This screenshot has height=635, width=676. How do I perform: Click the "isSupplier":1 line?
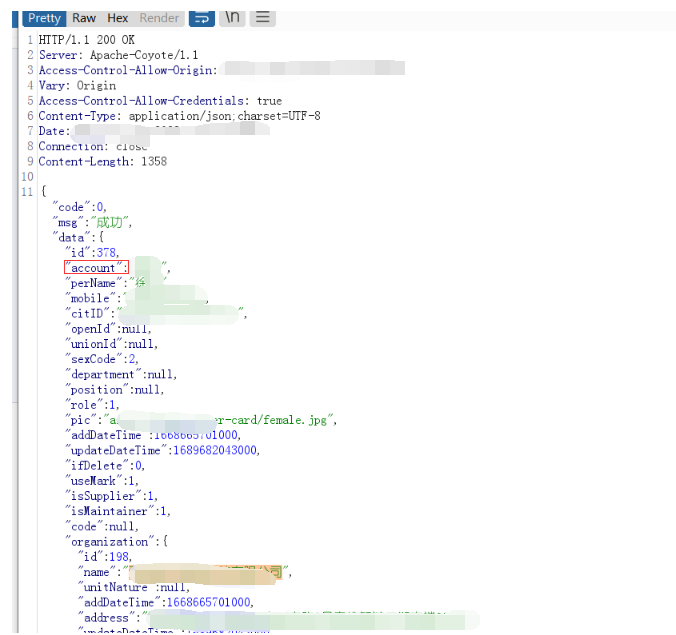(111, 496)
